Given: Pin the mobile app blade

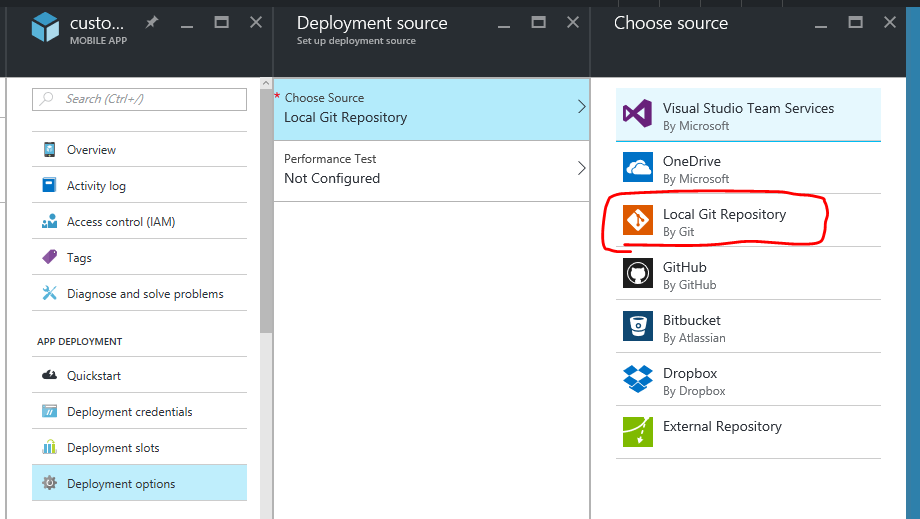Looking at the screenshot, I should coord(152,22).
